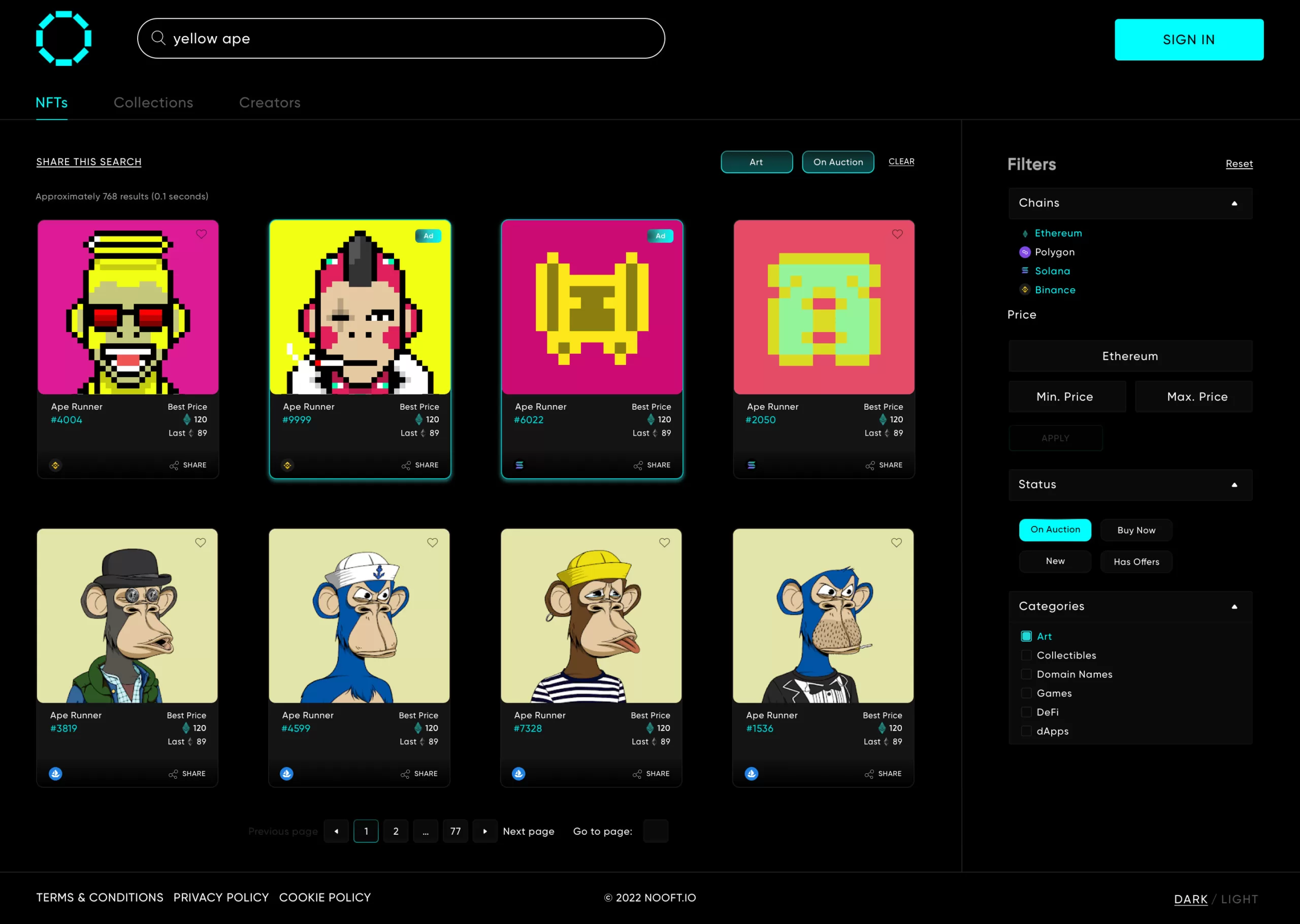Check the Games category checkbox
The width and height of the screenshot is (1300, 924).
[1026, 693]
